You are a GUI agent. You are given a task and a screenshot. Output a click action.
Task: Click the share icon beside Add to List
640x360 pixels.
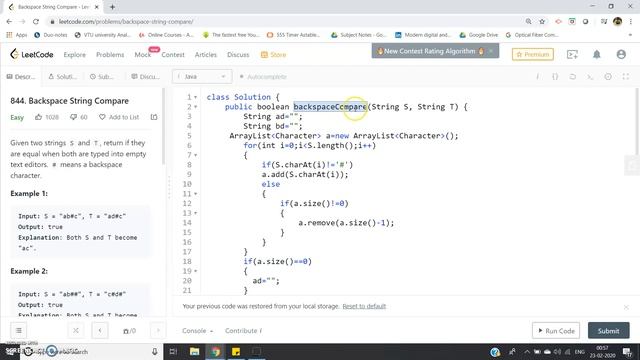point(154,117)
